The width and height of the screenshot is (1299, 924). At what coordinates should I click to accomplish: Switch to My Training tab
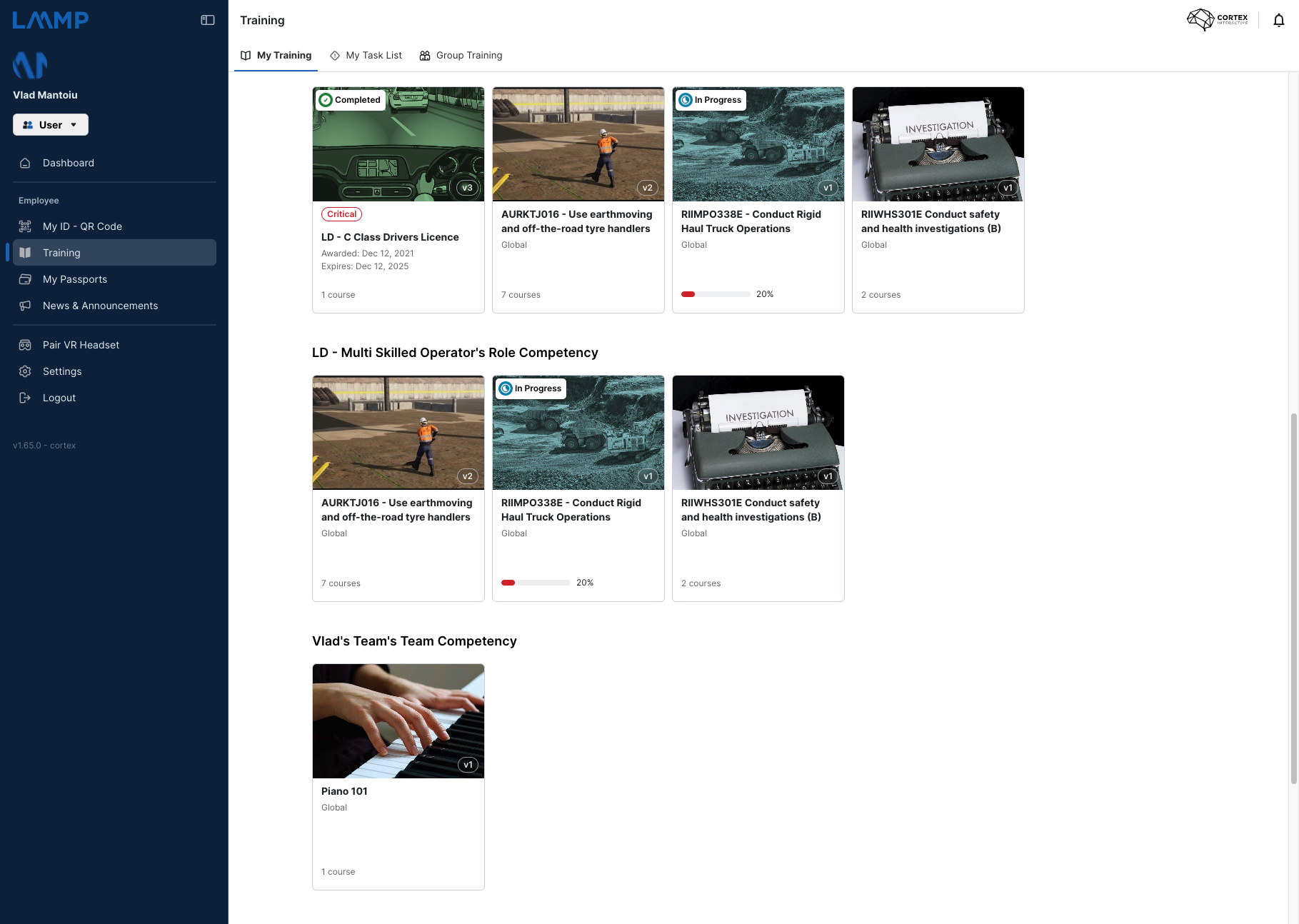point(276,56)
